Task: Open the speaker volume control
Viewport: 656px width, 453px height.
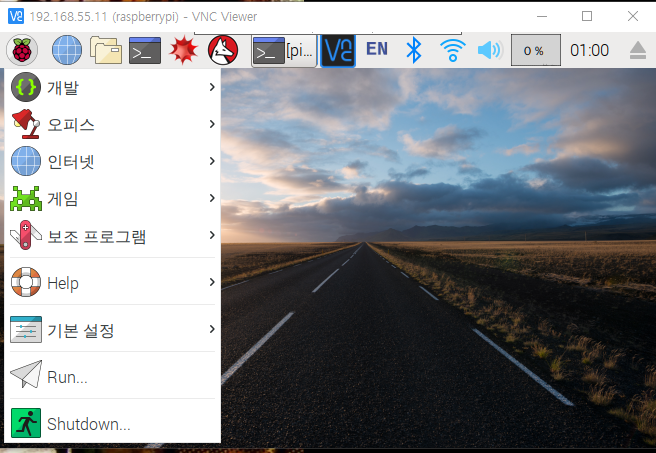Action: point(489,51)
